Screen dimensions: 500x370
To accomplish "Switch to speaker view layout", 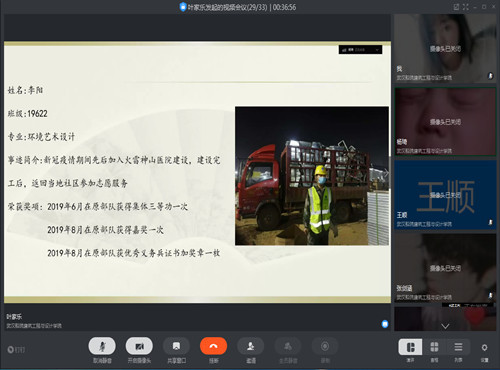I will pos(410,347).
